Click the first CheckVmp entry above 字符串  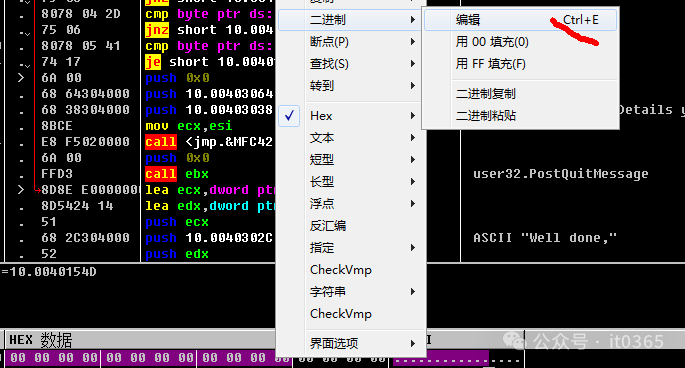351,270
